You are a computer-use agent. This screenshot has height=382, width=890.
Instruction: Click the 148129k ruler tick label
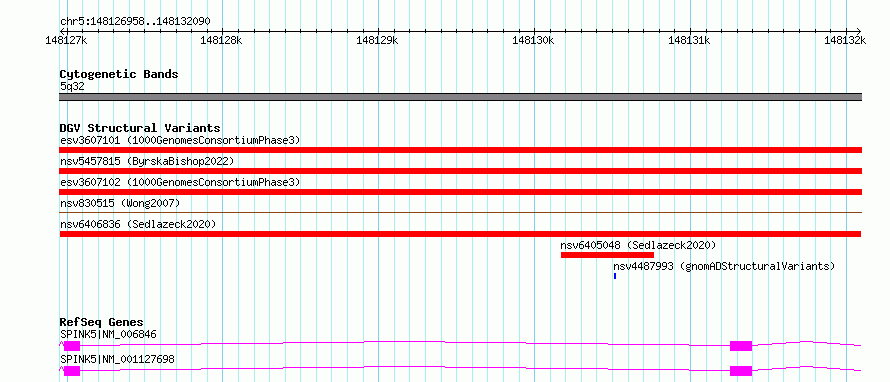tap(377, 40)
